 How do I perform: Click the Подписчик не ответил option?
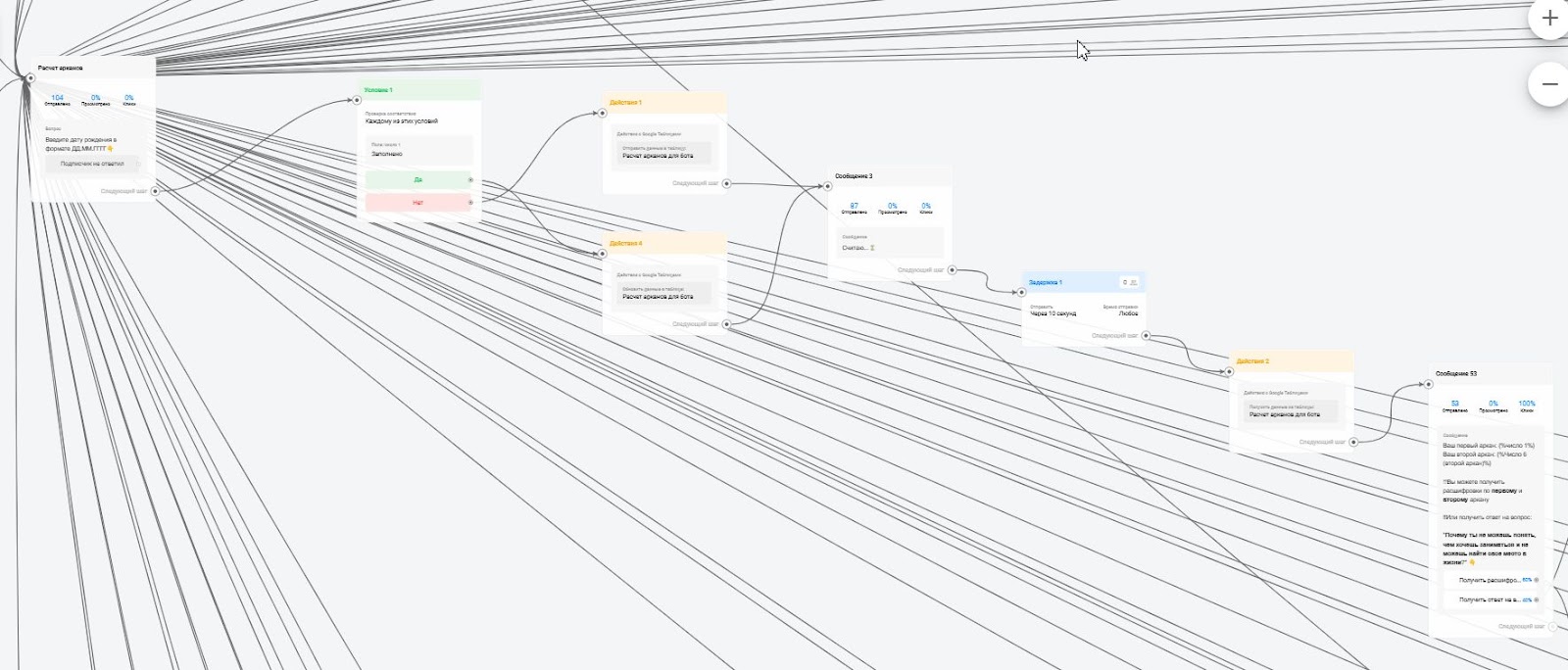pos(92,164)
